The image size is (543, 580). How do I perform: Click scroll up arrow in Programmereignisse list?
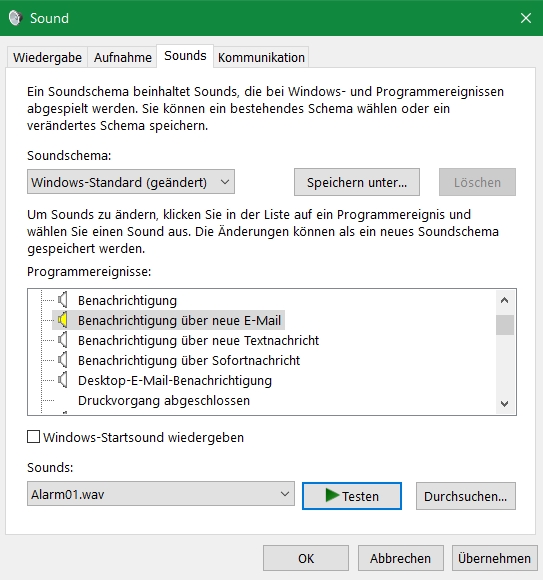(x=505, y=300)
